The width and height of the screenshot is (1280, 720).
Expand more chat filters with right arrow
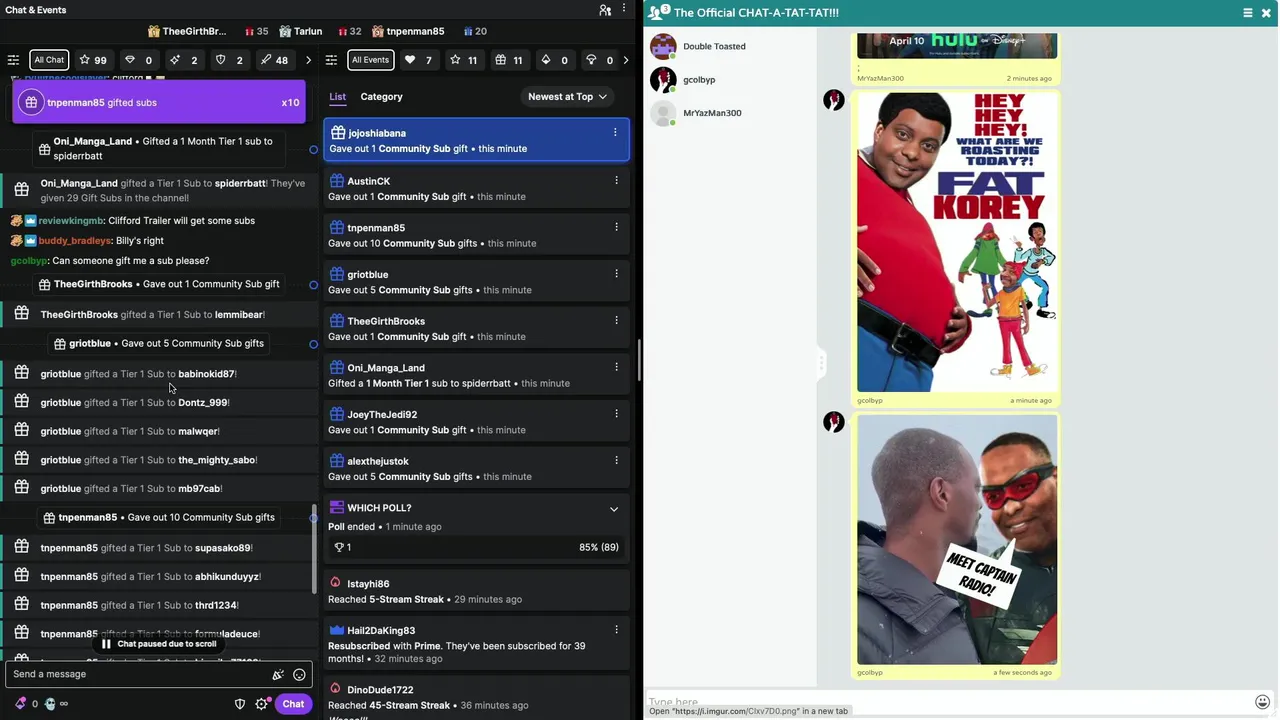pyautogui.click(x=308, y=60)
